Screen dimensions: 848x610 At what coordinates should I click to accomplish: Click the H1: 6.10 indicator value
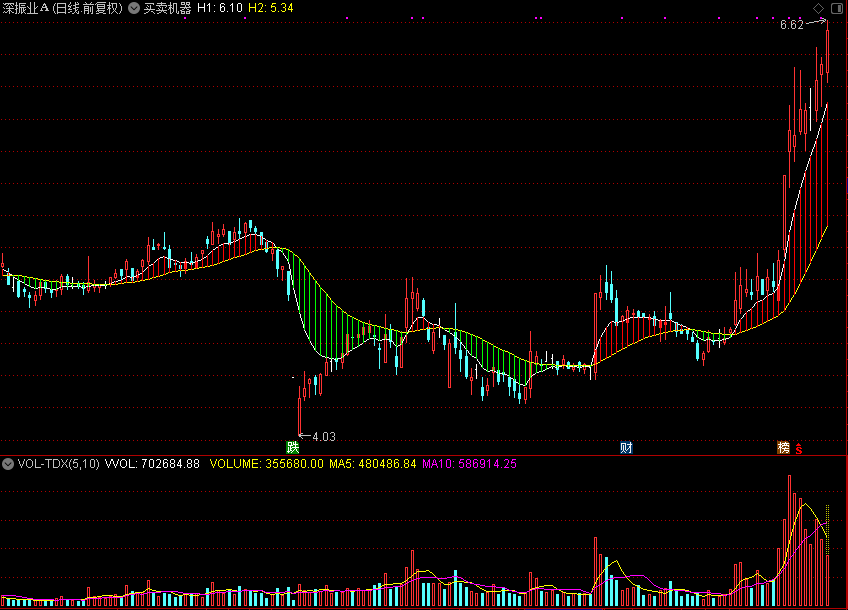(x=220, y=8)
